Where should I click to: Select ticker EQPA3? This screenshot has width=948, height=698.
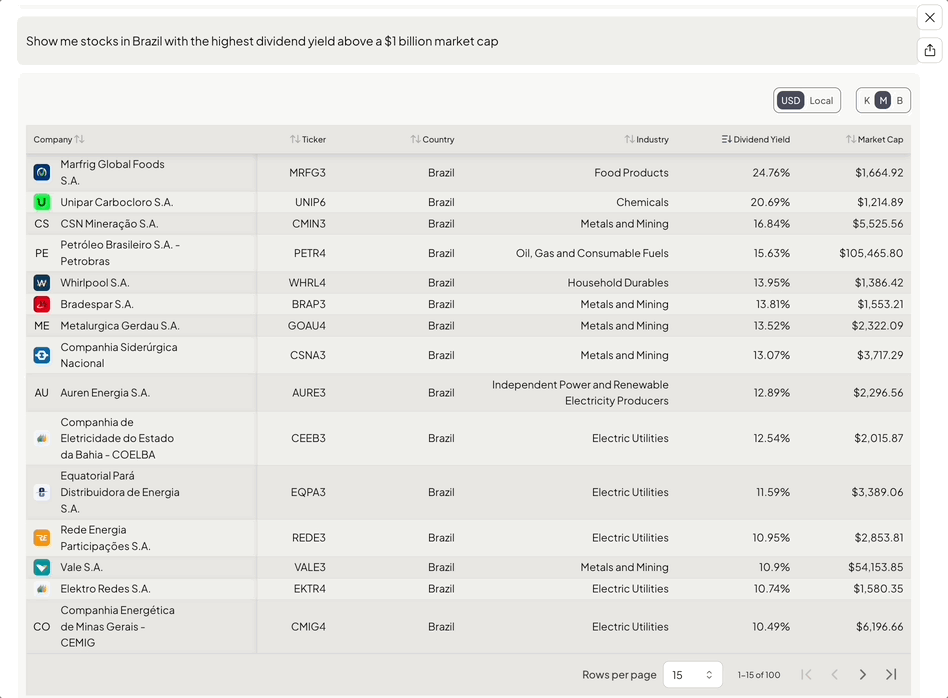click(x=308, y=492)
